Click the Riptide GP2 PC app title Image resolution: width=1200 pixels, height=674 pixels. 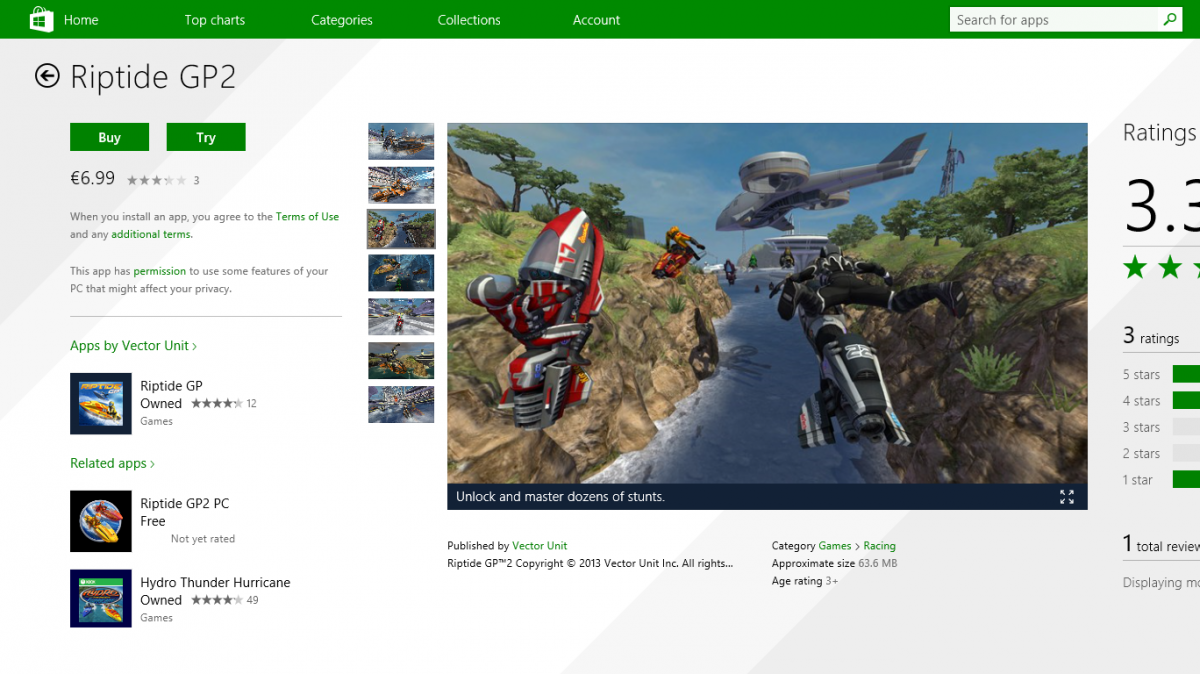[x=185, y=503]
